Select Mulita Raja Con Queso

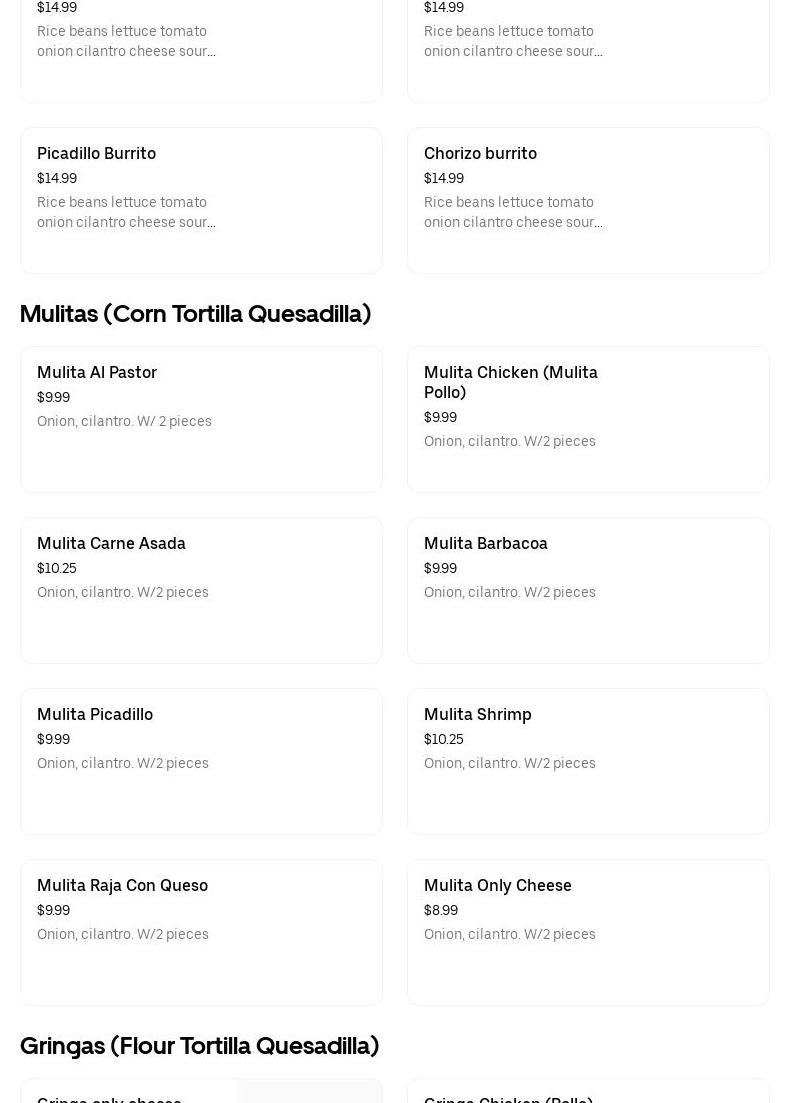pos(122,886)
